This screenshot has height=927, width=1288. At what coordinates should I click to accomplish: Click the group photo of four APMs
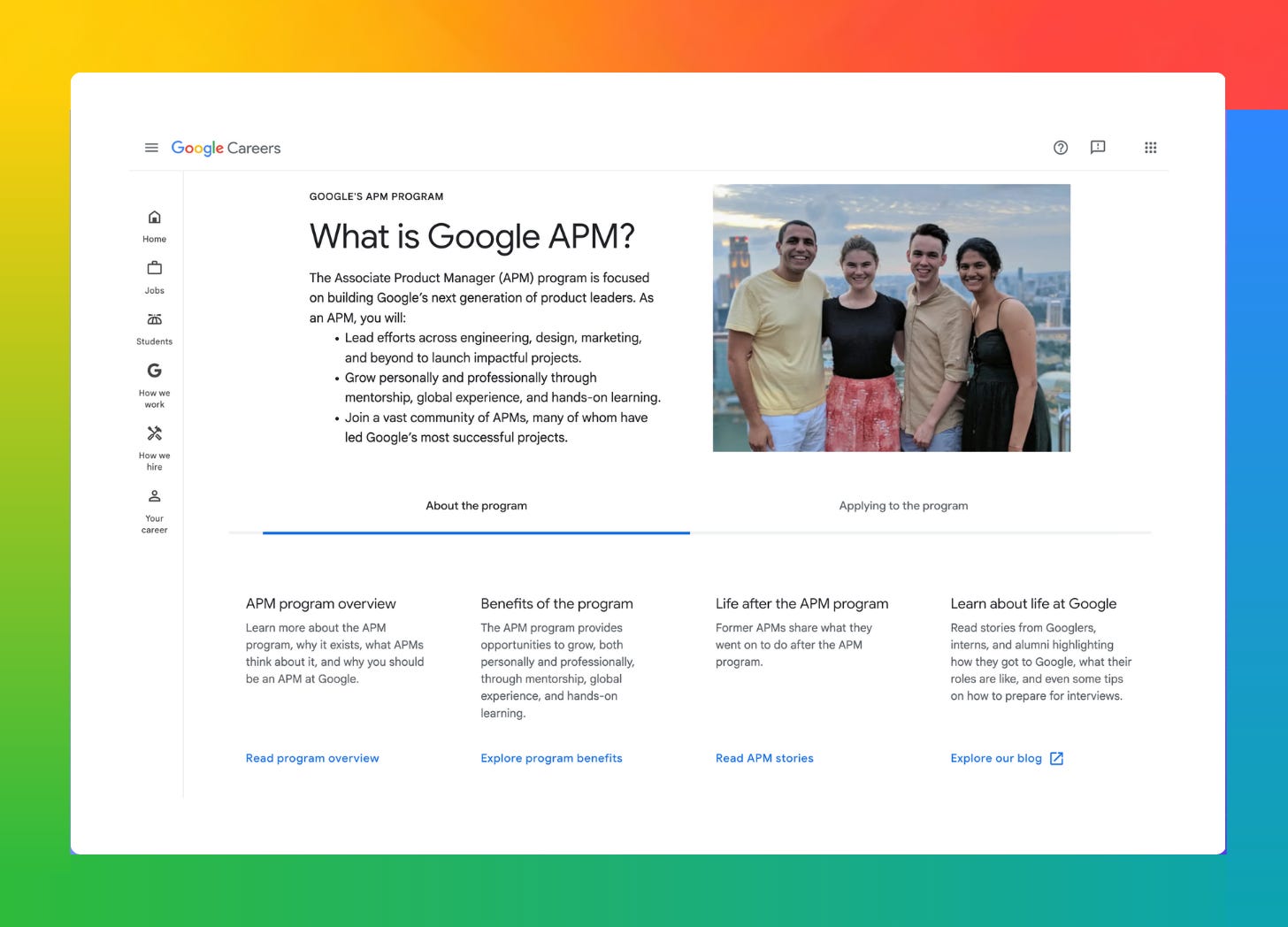[x=892, y=318]
